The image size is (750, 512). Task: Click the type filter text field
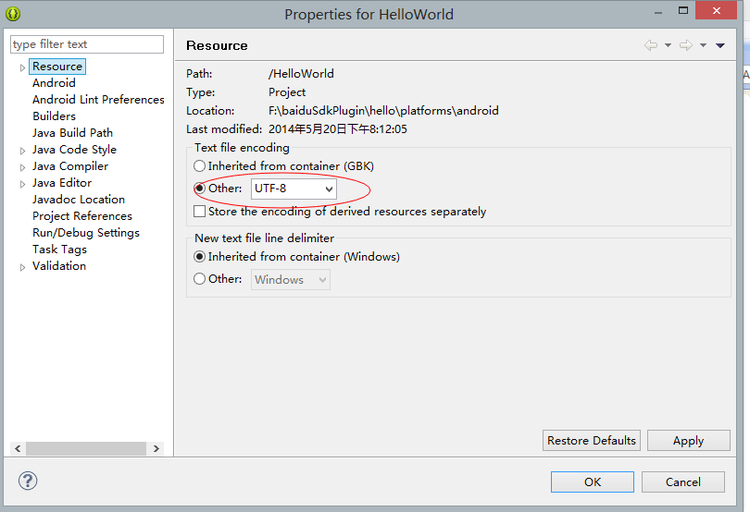click(x=87, y=44)
